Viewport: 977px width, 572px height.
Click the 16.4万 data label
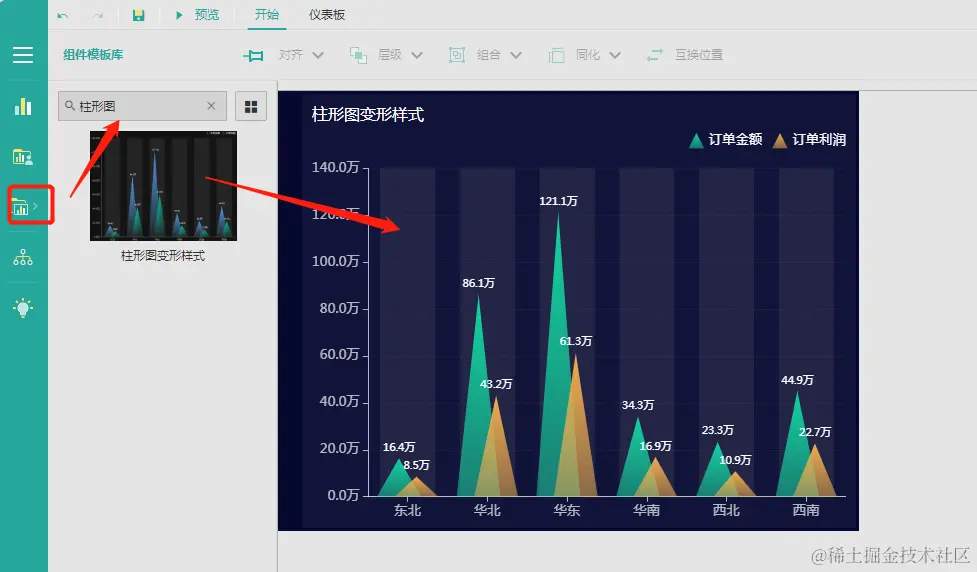tap(399, 447)
